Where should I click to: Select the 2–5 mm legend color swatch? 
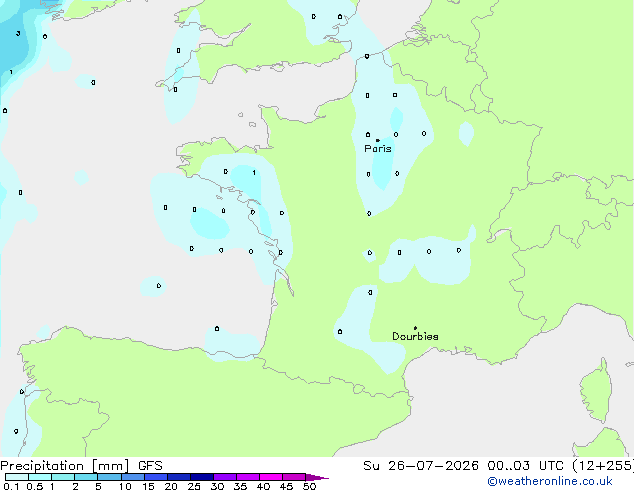86,477
